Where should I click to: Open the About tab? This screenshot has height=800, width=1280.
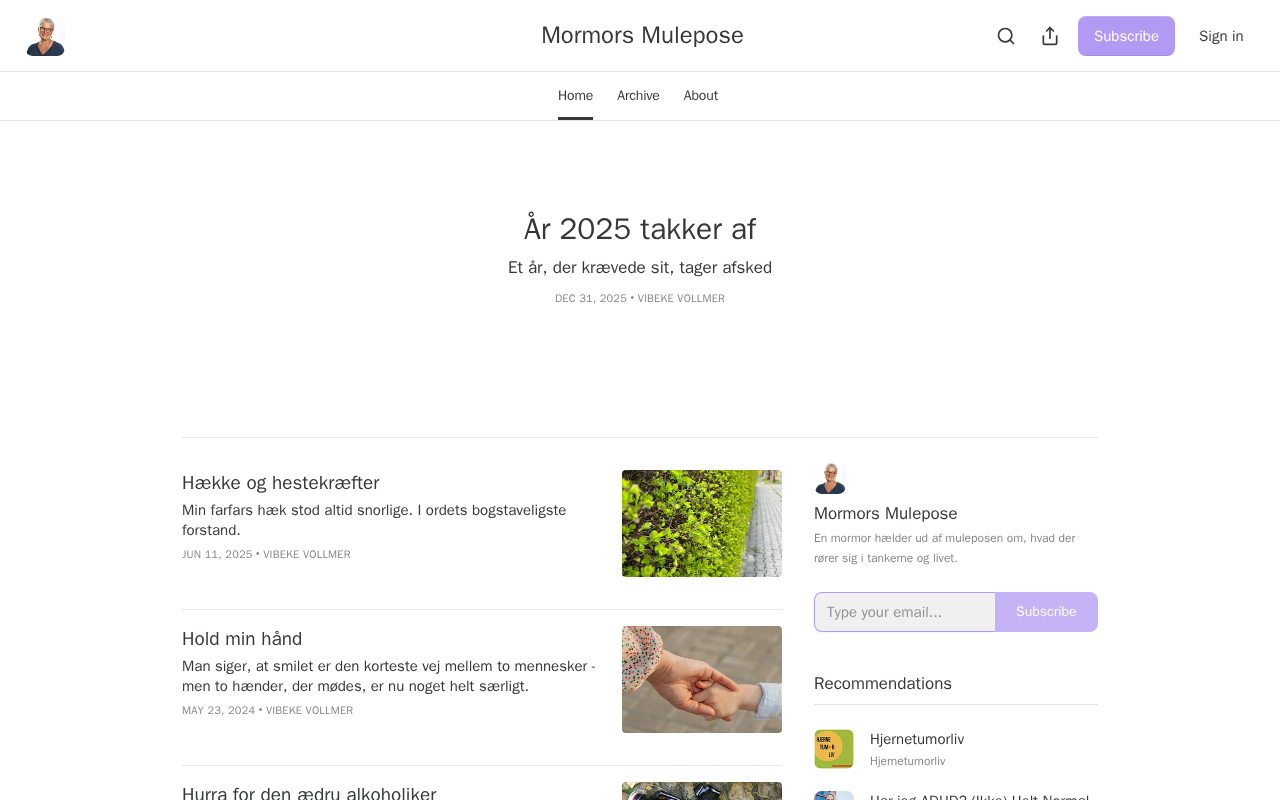click(701, 96)
